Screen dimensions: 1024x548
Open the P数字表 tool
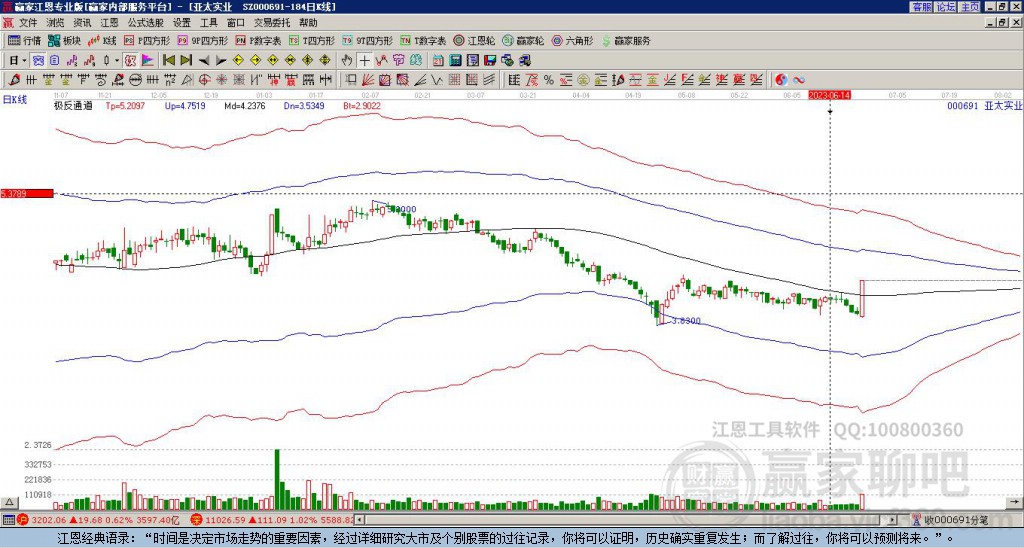tap(259, 40)
